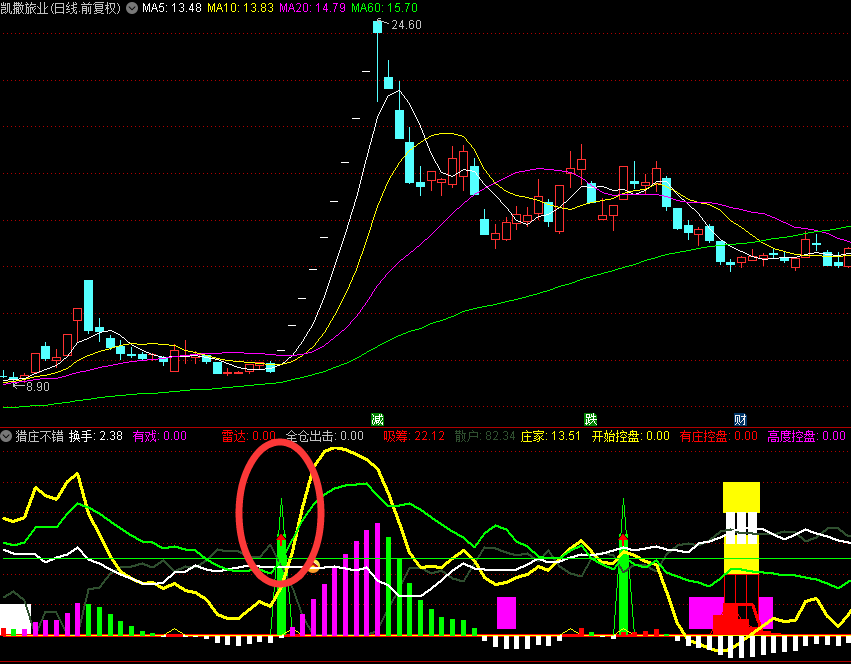Click the 散户: 82.34 value
The height and width of the screenshot is (664, 851).
point(485,436)
